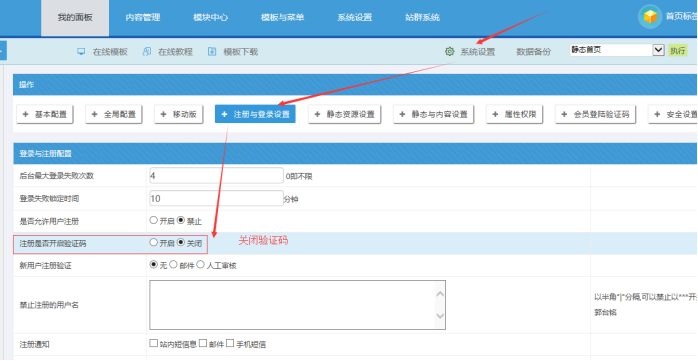The image size is (698, 361).
Task: Click the gear icon beside 系统设置
Action: pyautogui.click(x=449, y=51)
